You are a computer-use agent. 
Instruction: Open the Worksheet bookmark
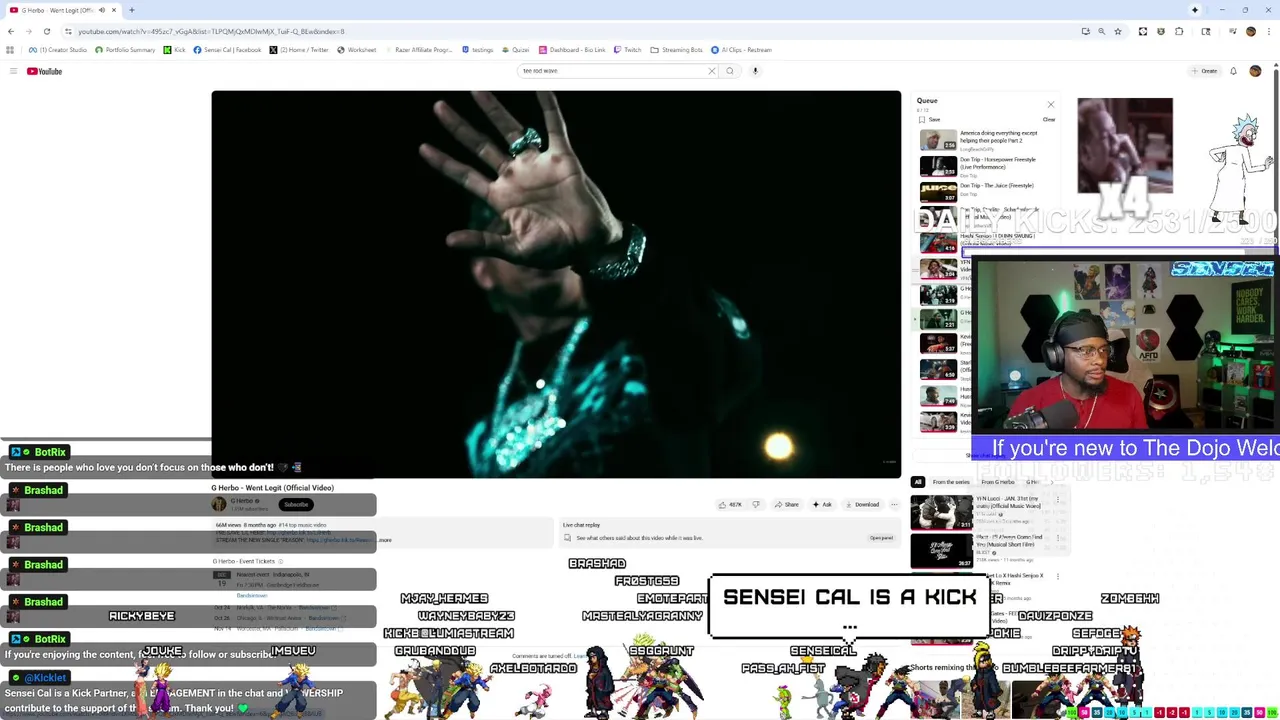click(357, 50)
